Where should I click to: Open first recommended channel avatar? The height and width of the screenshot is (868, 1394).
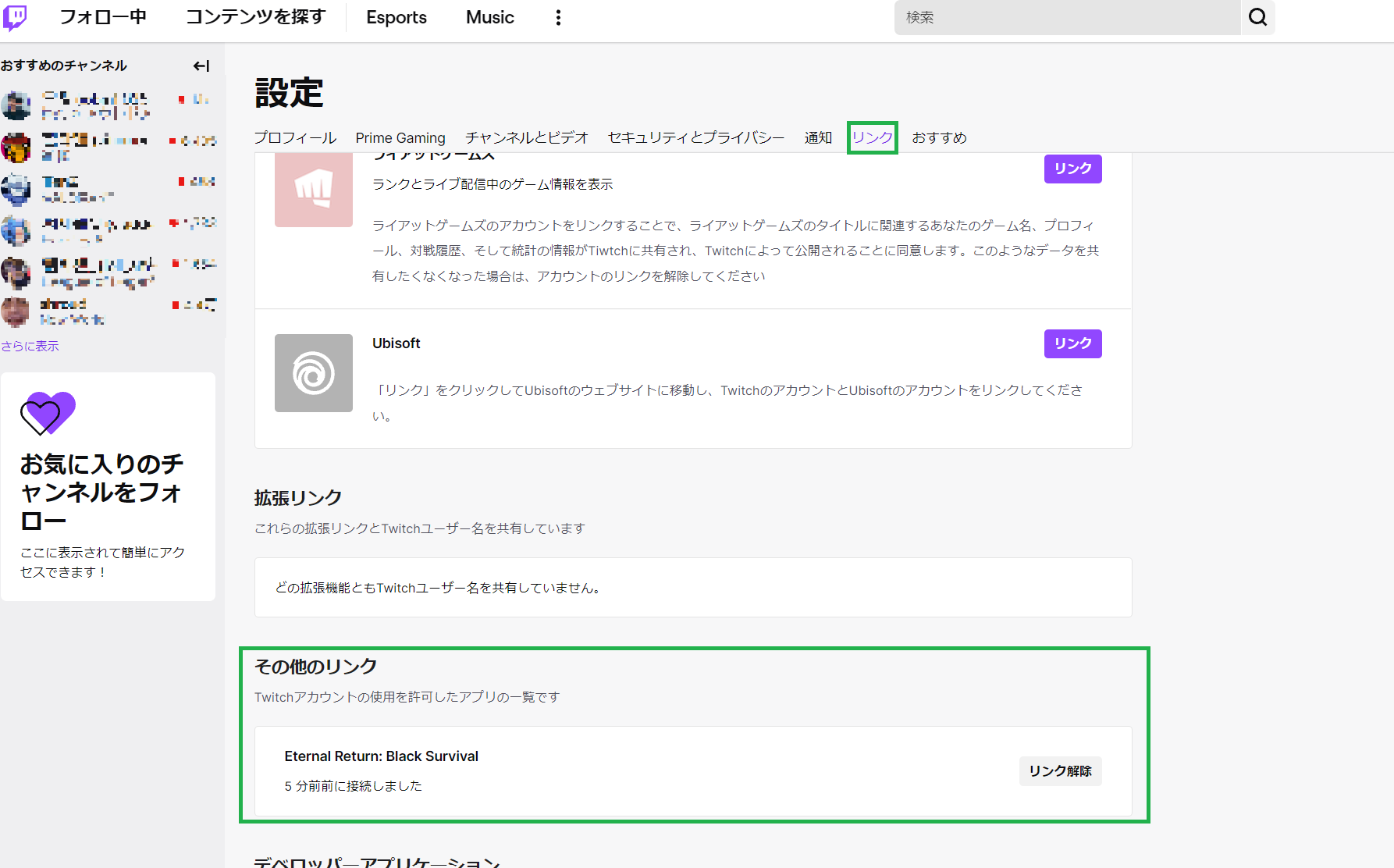tap(16, 105)
